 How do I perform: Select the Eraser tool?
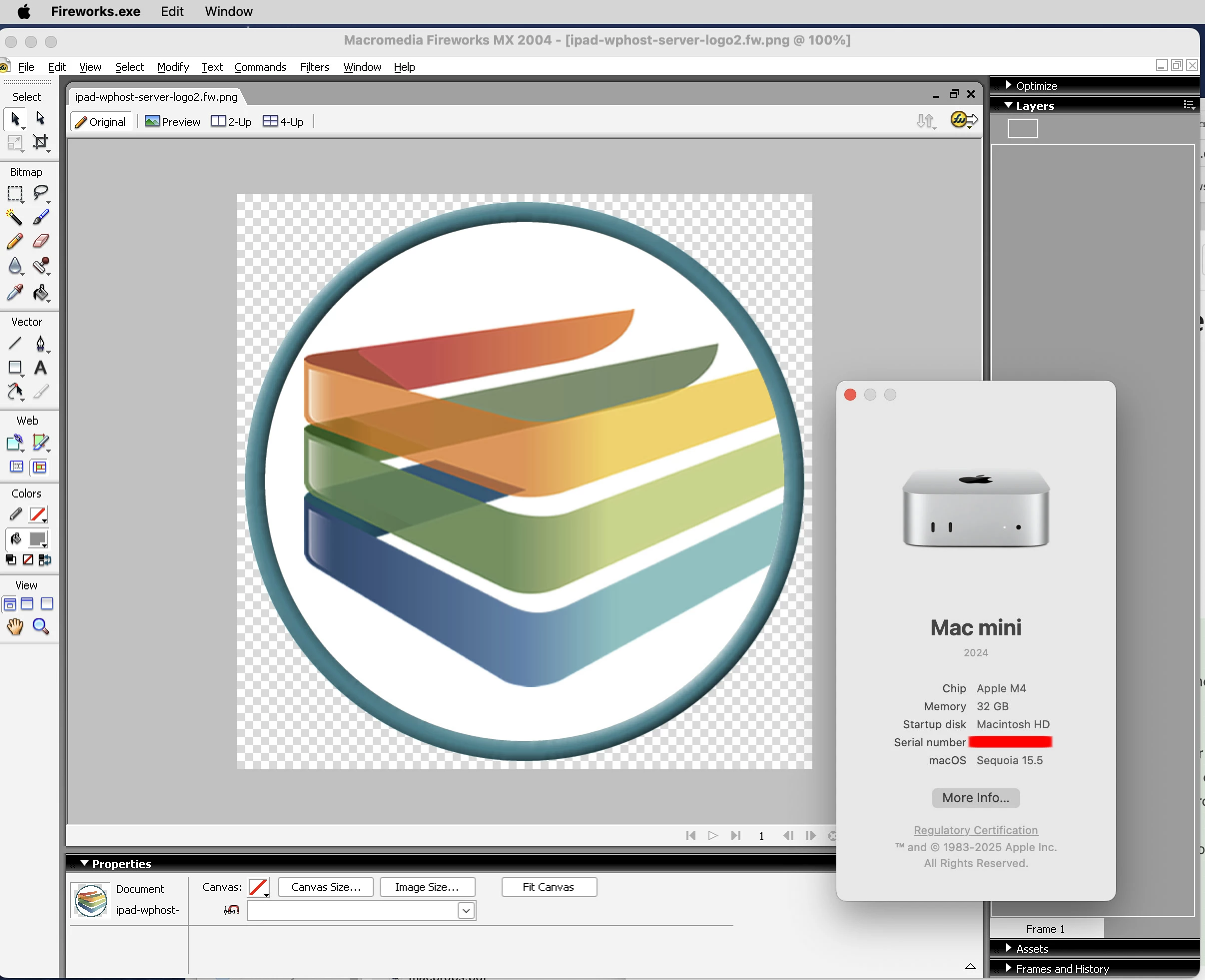[40, 241]
